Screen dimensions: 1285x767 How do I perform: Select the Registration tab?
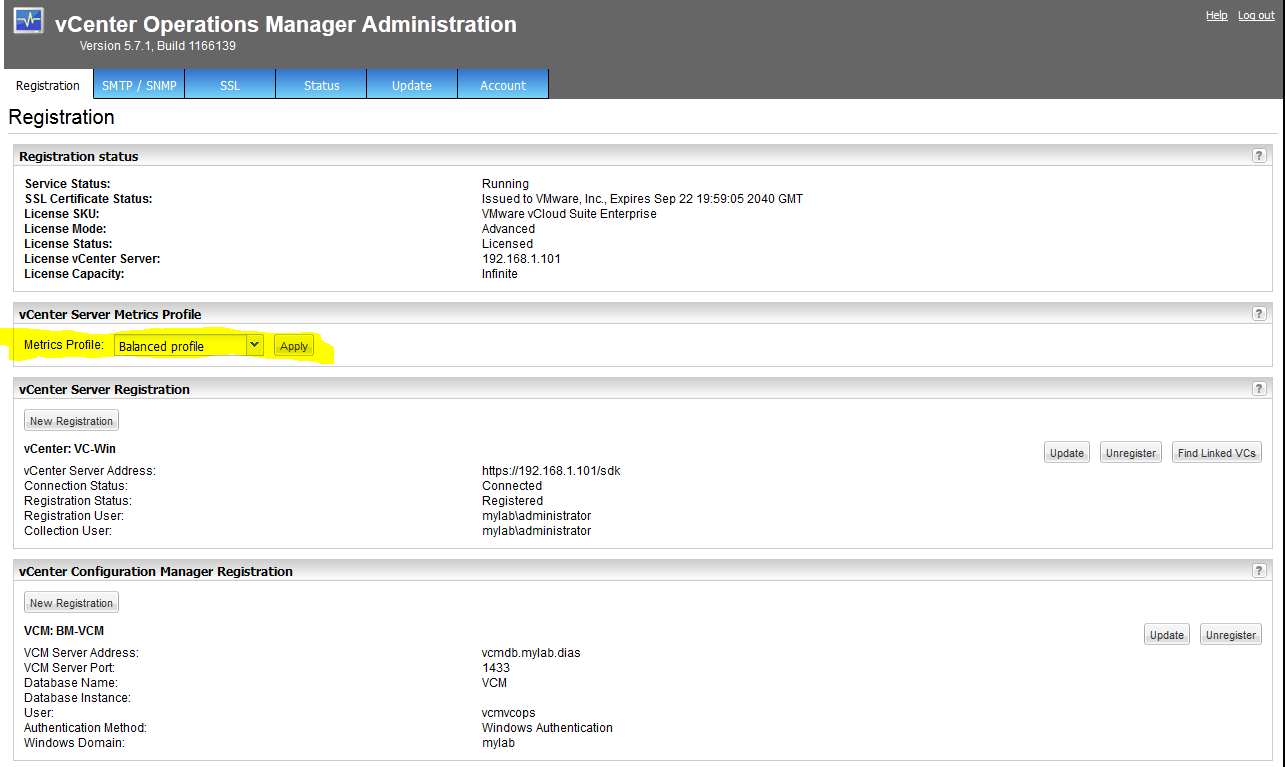(x=48, y=85)
